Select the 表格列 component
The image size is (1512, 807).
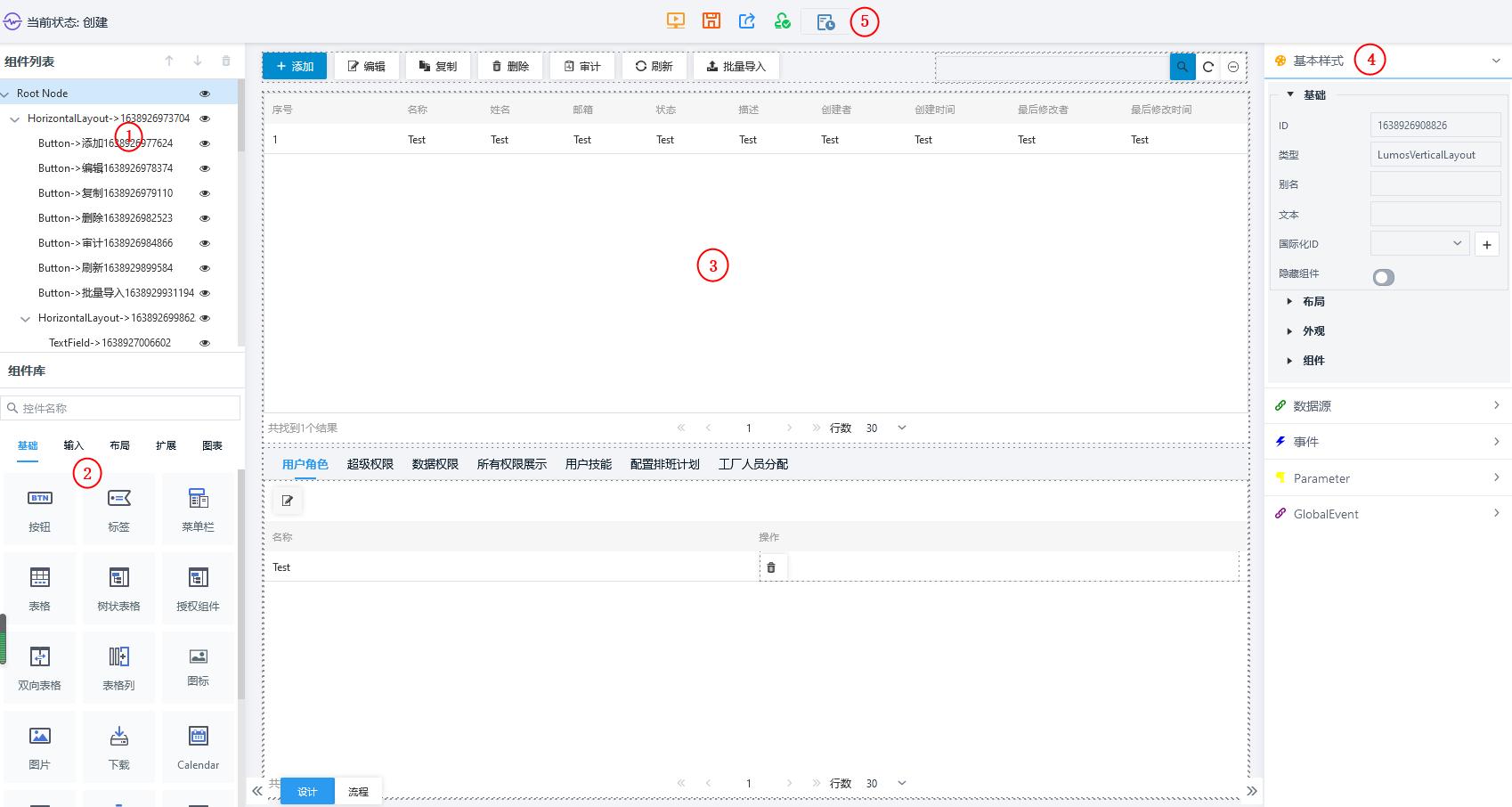[x=118, y=668]
